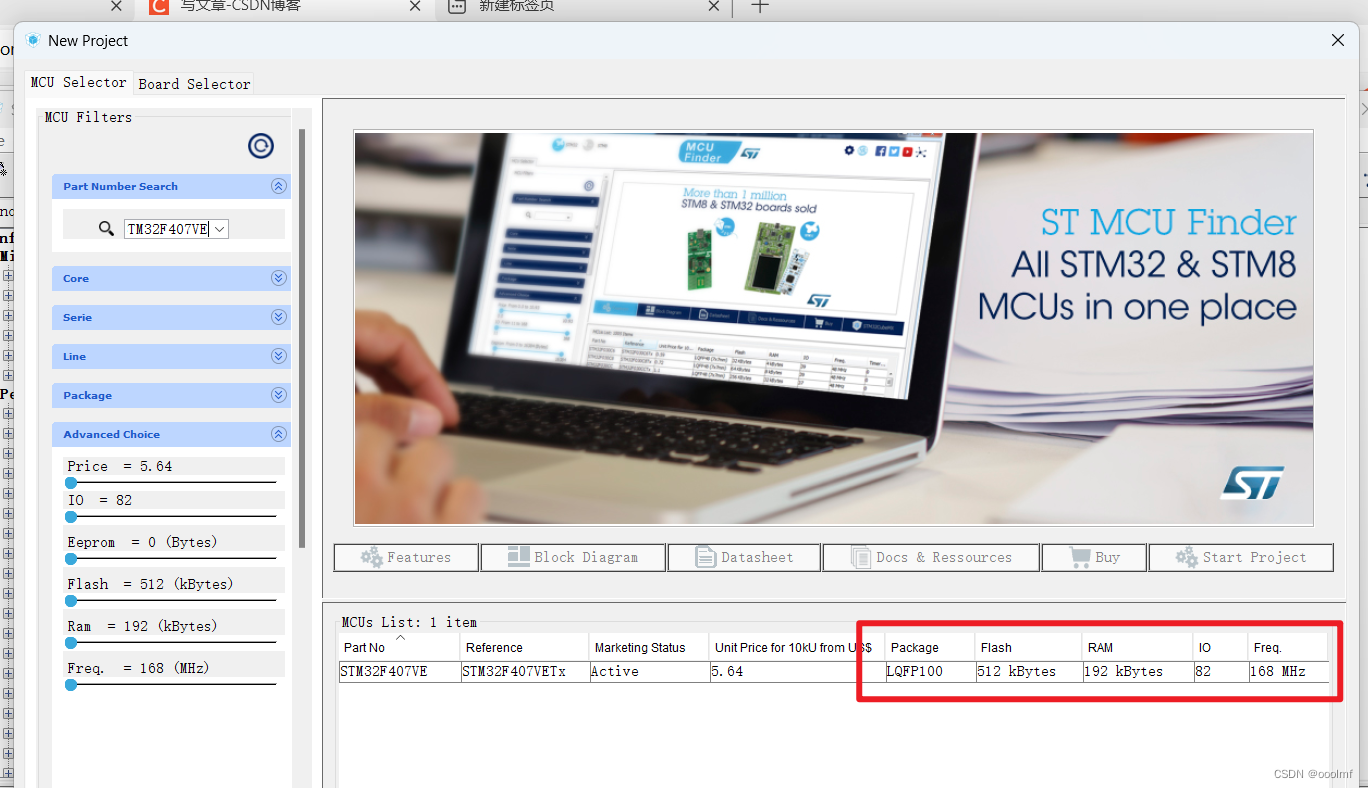Sort by the Flash column header
Viewport: 1368px width, 788px height.
pos(1028,647)
